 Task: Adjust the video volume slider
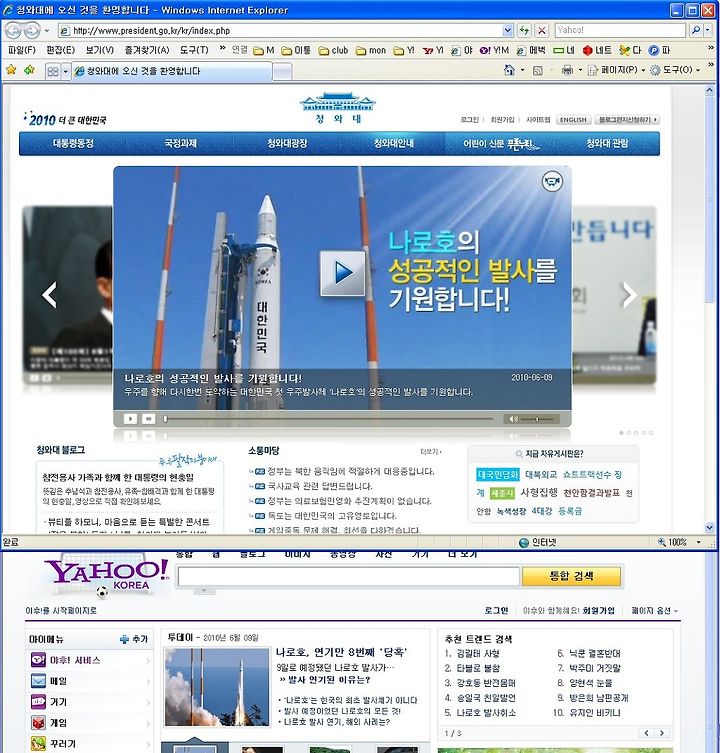point(537,419)
